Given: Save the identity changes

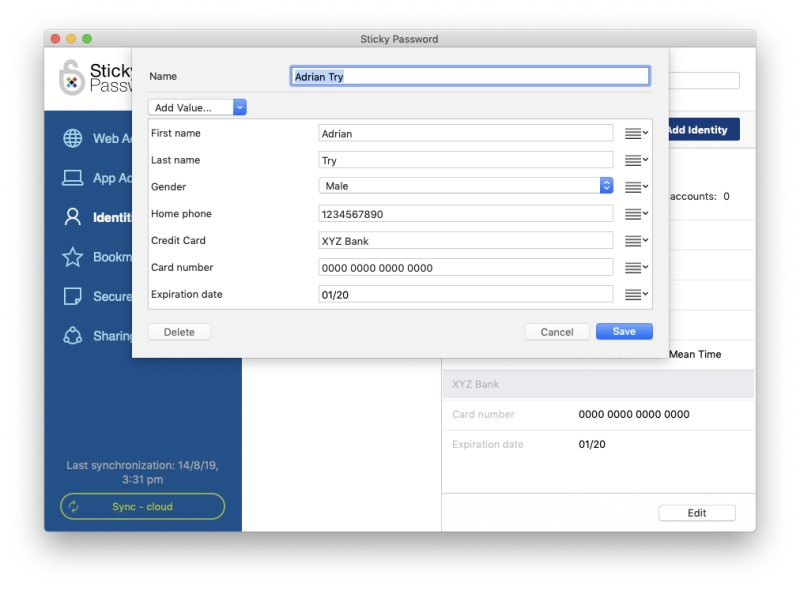Looking at the screenshot, I should click(x=624, y=332).
